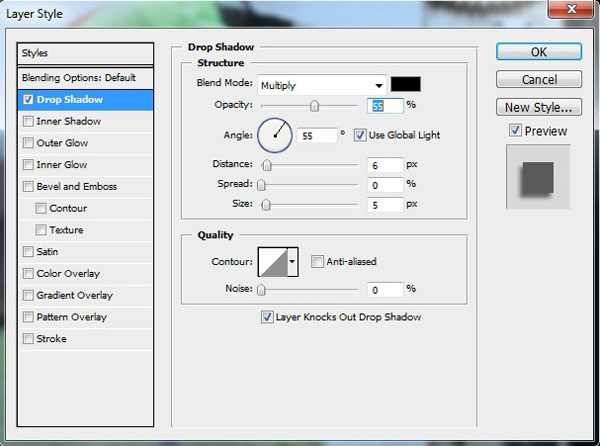The height and width of the screenshot is (446, 600).
Task: Open the Color Overlay settings row
Action: tap(85, 273)
